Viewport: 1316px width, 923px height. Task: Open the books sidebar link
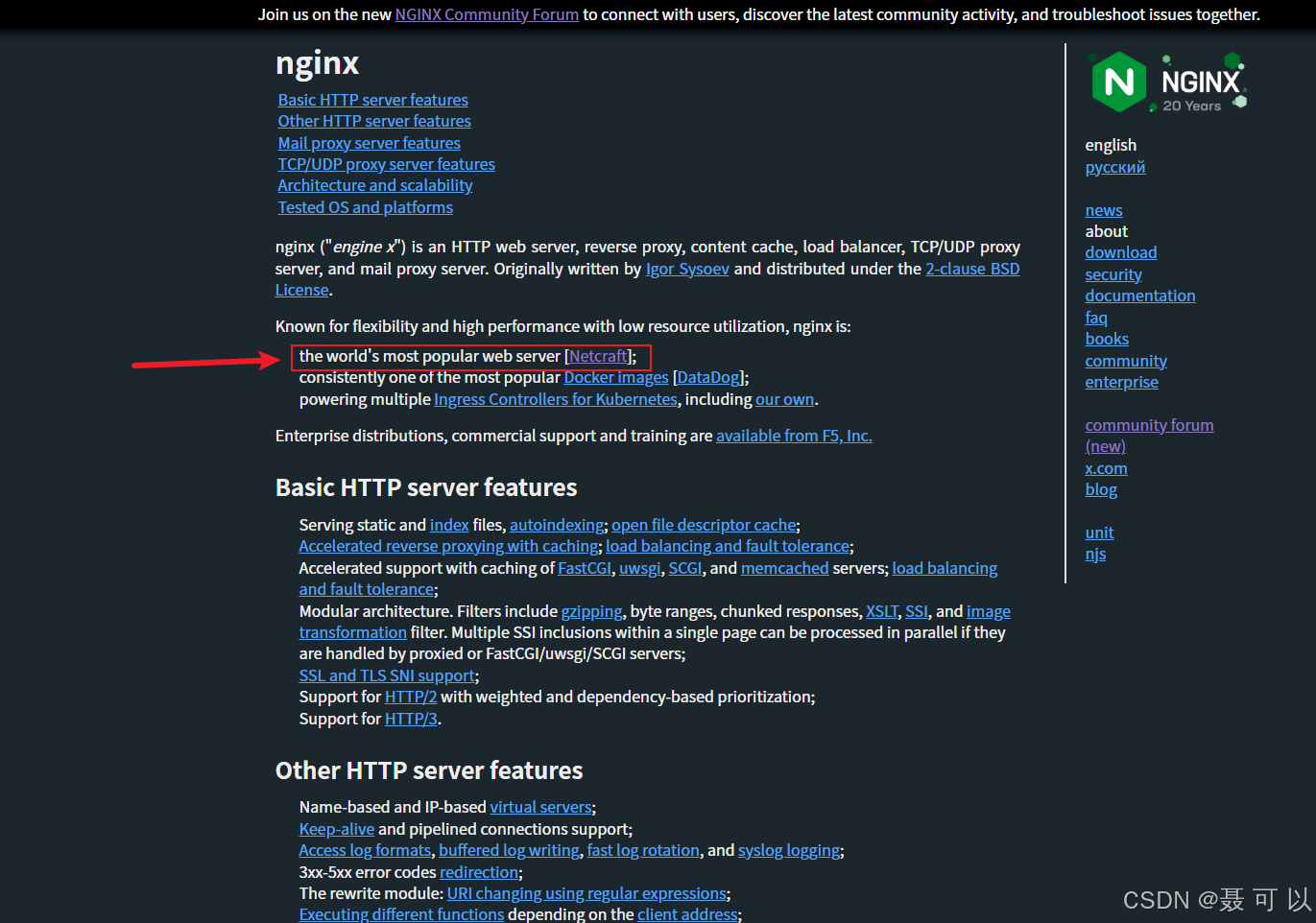1107,339
